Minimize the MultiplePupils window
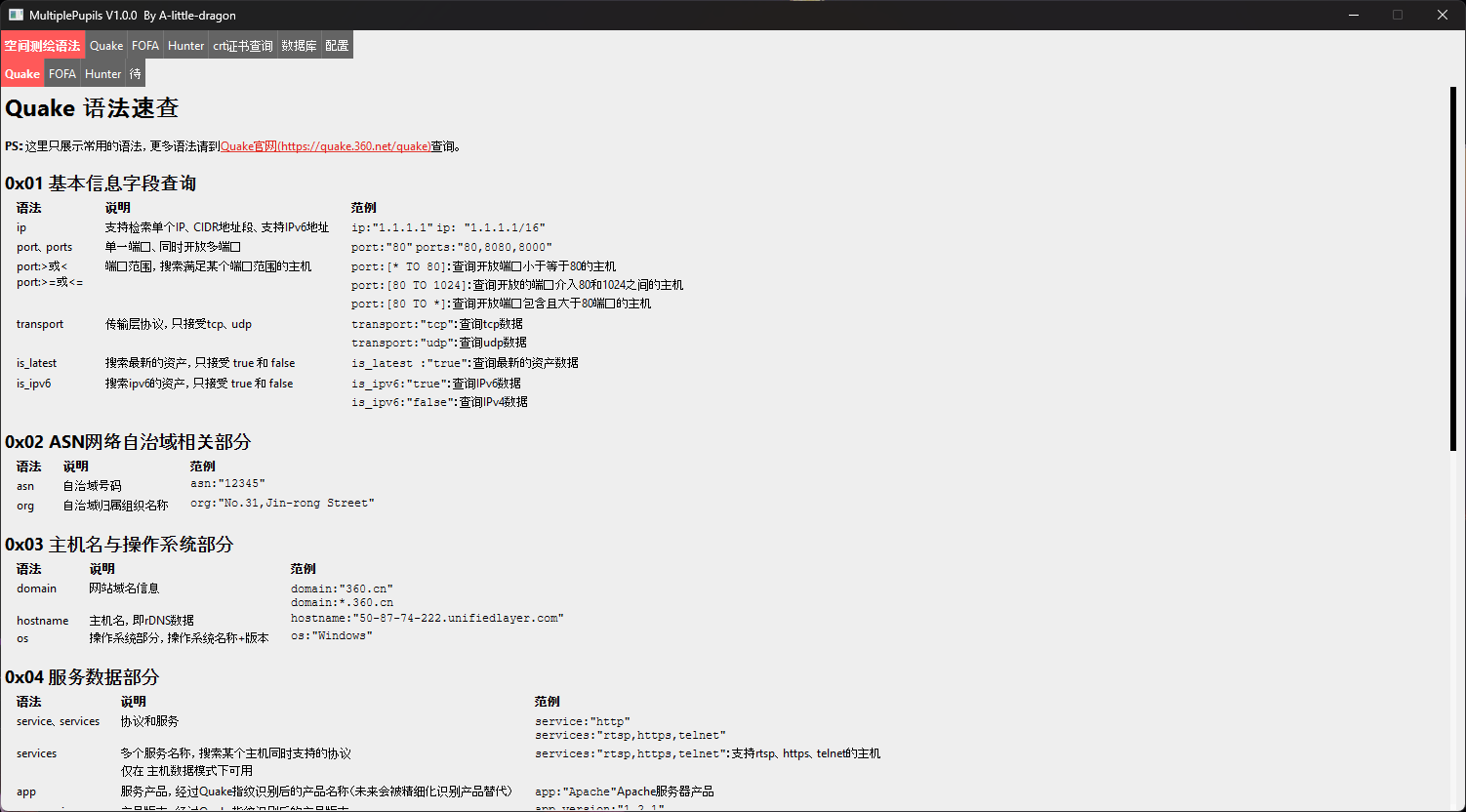Screen dimensions: 1466x812 tap(1353, 15)
